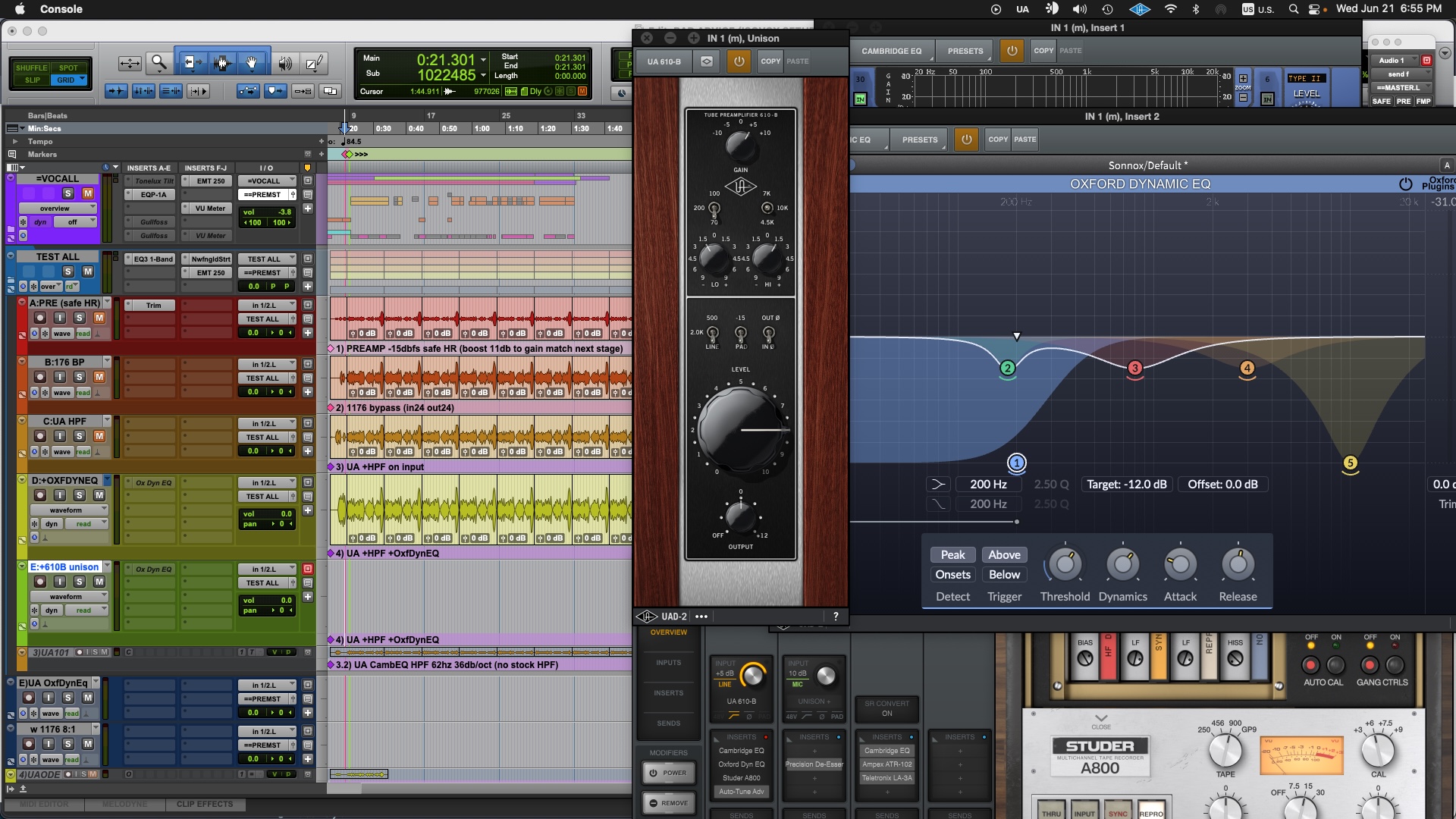
Task: Open the Grid mode dropdown
Action: [82, 80]
